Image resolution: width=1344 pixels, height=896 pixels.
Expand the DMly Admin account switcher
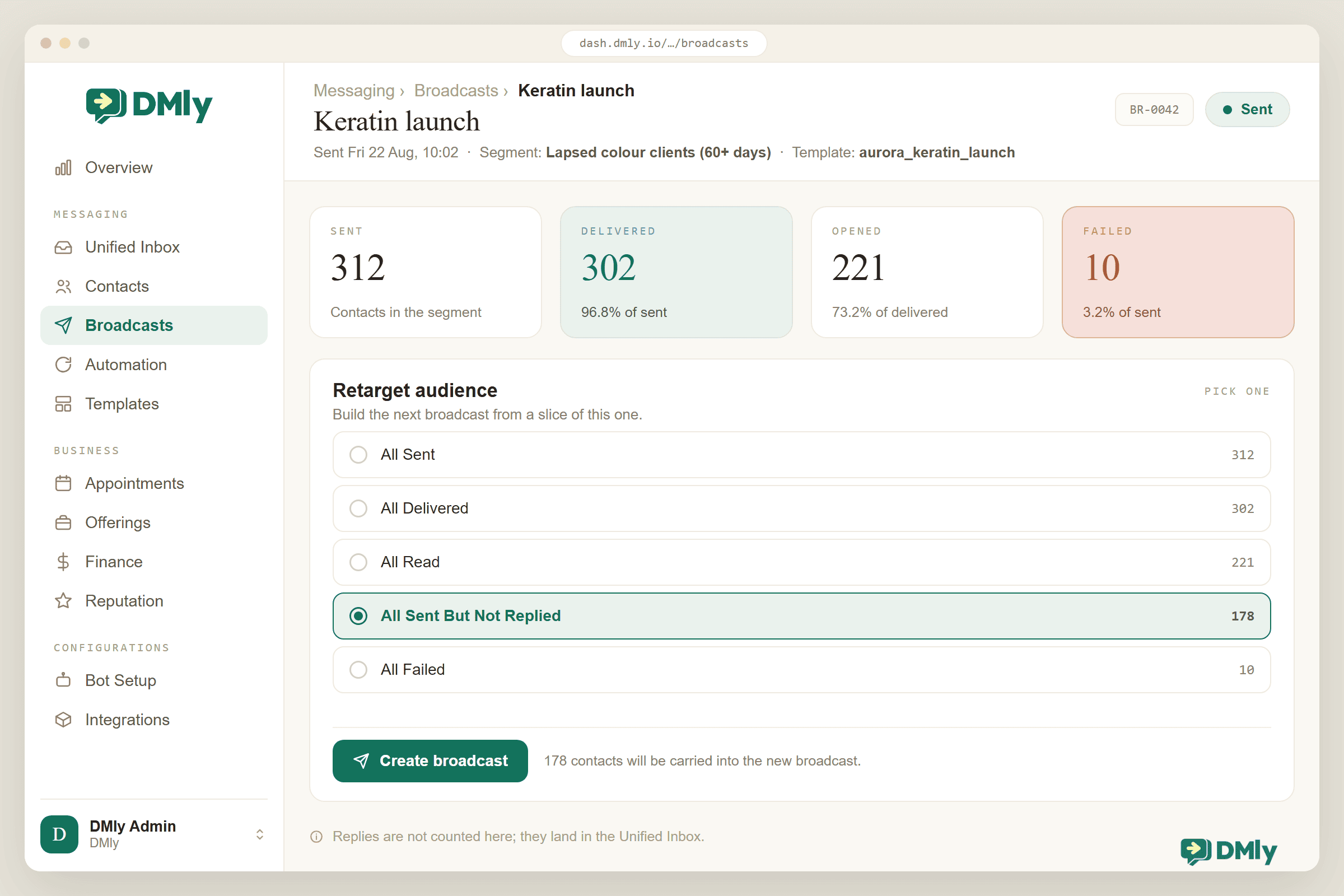(260, 834)
